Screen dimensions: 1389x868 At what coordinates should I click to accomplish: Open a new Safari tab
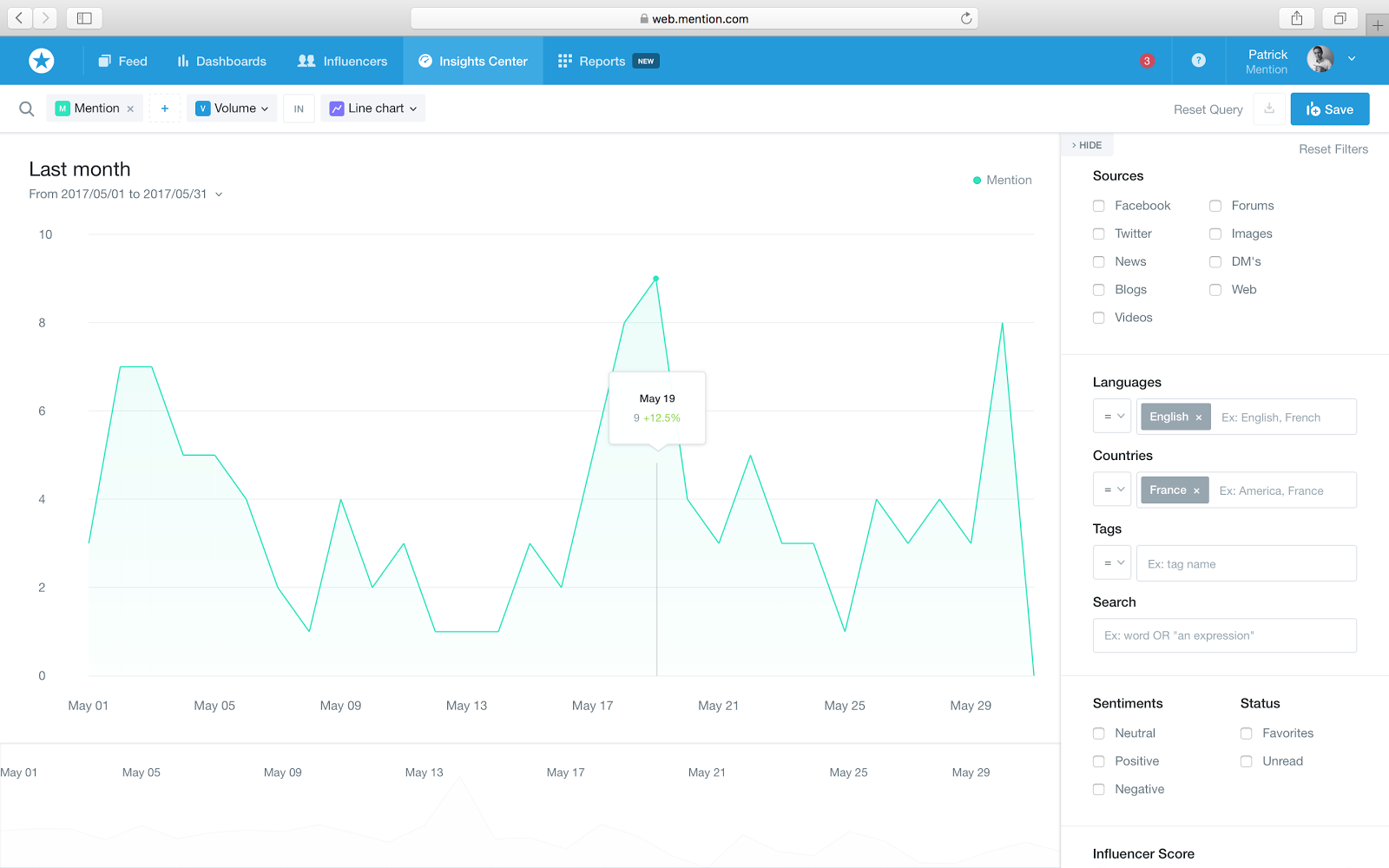click(x=1378, y=25)
